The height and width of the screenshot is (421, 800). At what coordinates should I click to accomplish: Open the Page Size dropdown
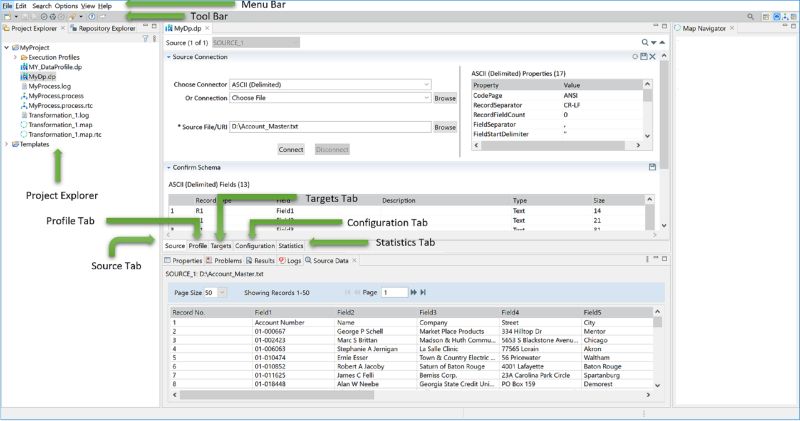(x=222, y=292)
